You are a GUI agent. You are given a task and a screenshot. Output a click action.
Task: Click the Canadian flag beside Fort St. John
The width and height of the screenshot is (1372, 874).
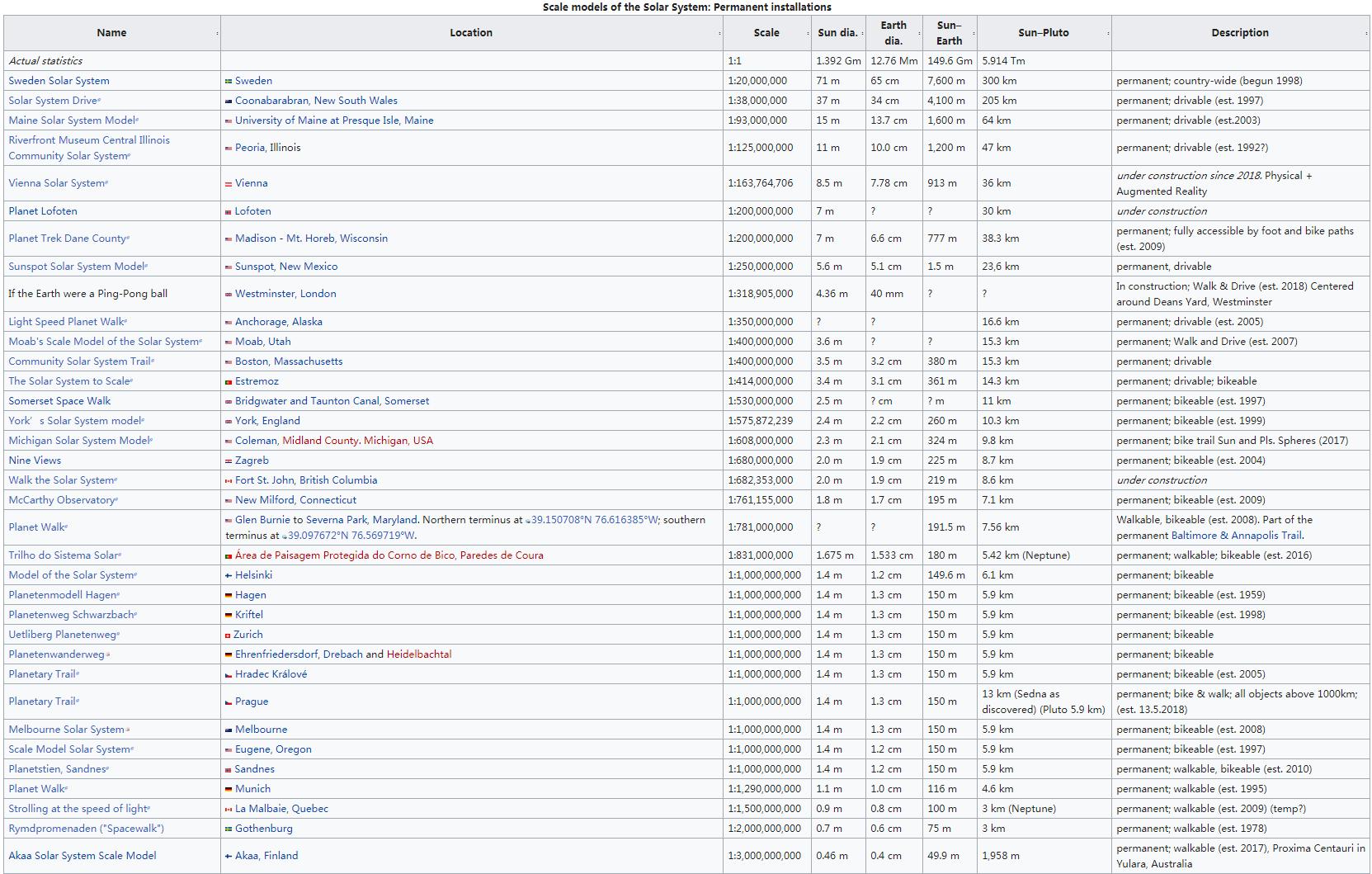click(x=229, y=480)
